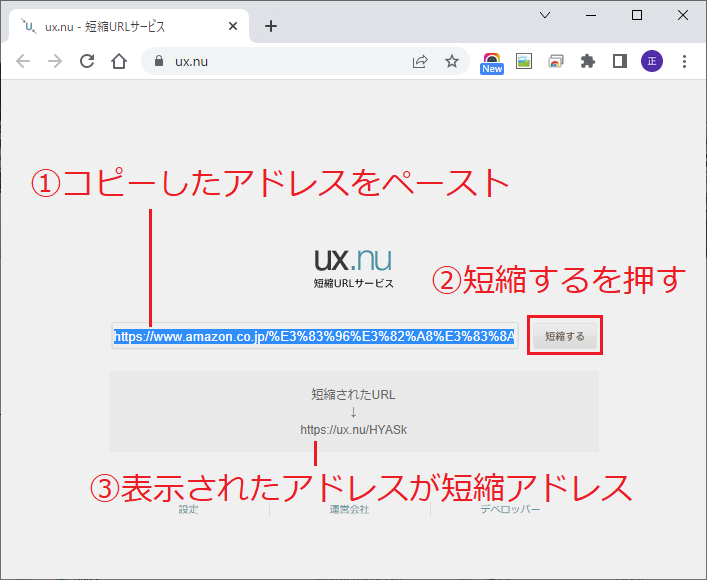707x580 pixels.
Task: Open the rainbow extension marked New
Action: [x=492, y=63]
